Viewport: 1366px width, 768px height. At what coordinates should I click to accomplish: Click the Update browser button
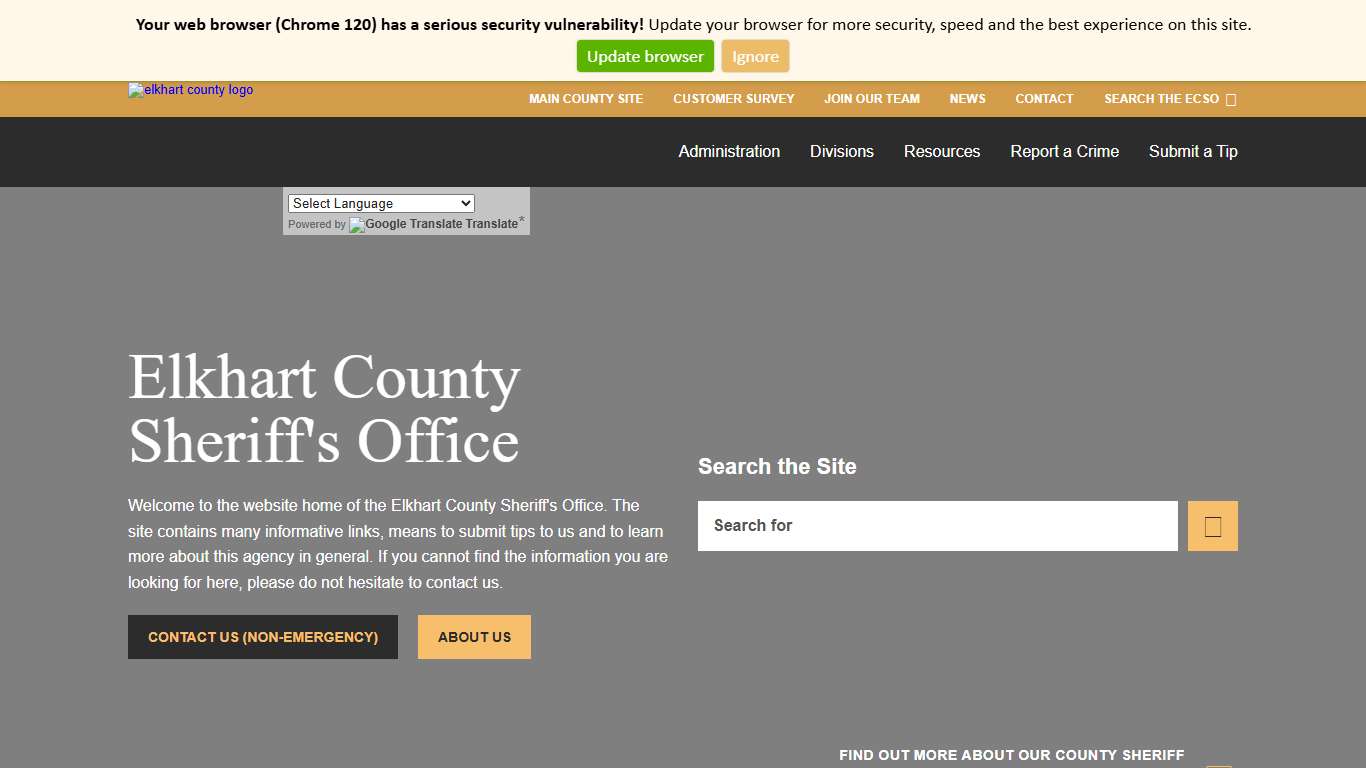[x=644, y=56]
